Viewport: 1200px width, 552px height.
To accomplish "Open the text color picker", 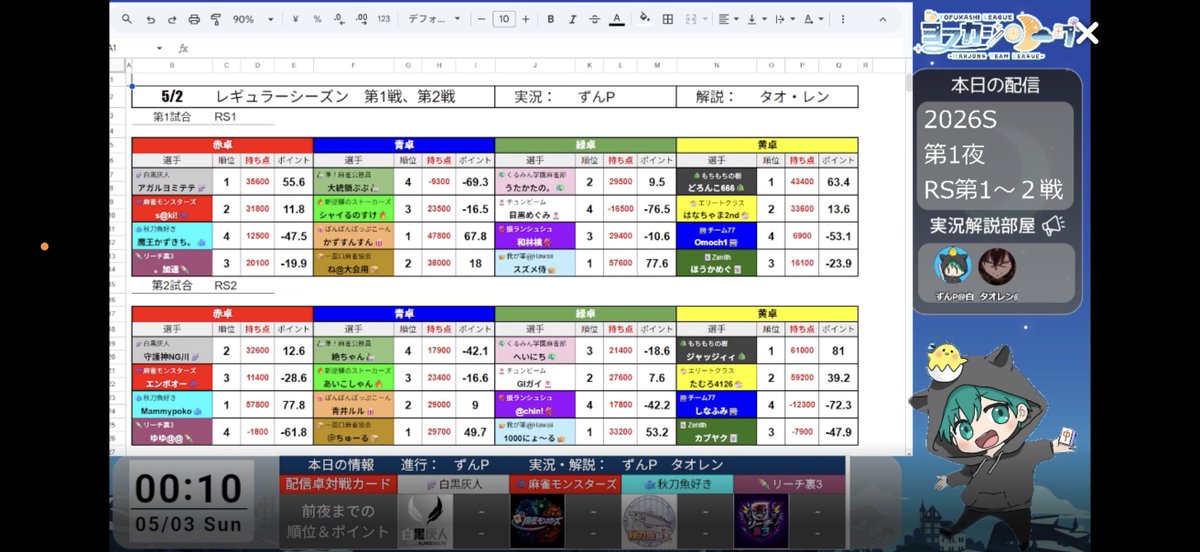I will click(x=616, y=19).
